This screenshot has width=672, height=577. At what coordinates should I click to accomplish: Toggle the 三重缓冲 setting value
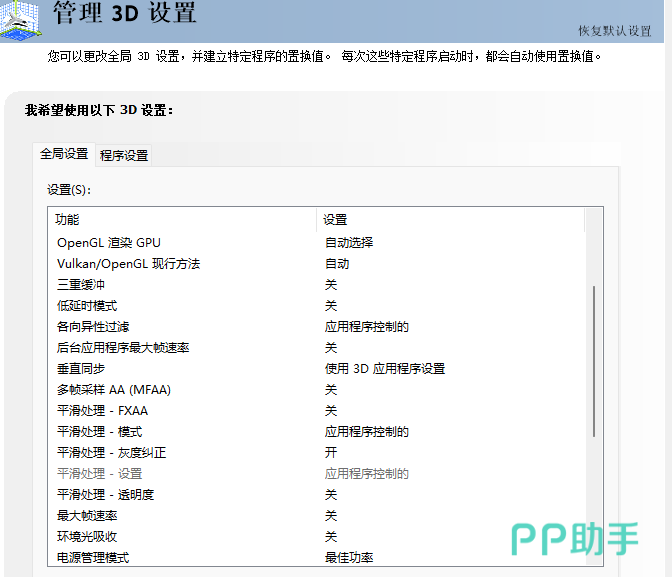(331, 285)
